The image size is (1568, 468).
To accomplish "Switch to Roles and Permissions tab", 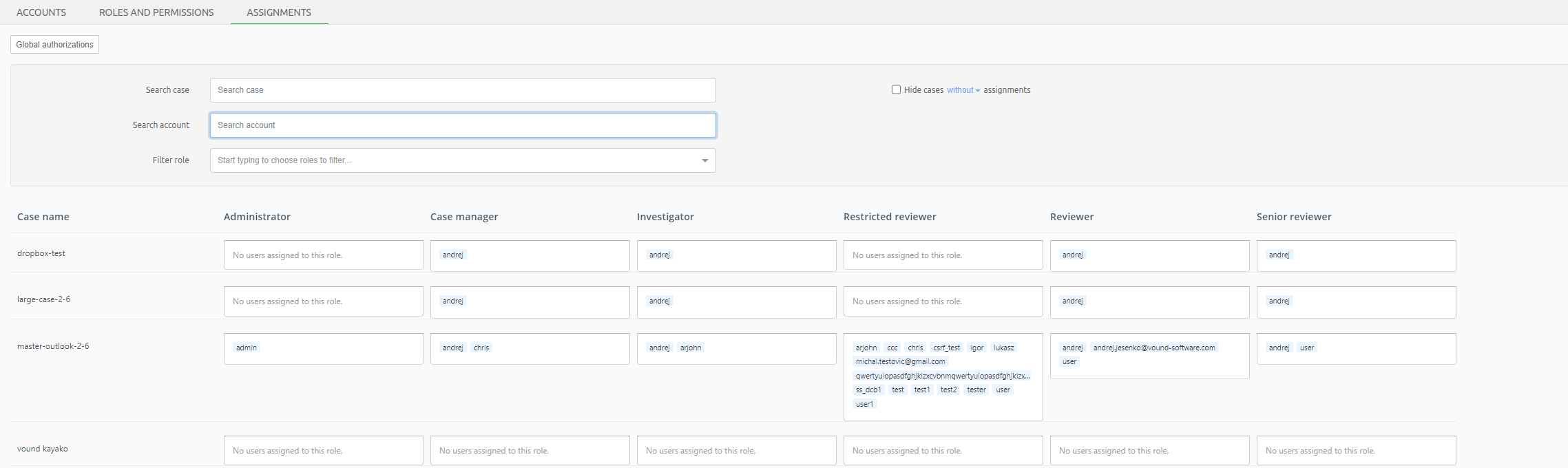I will coord(156,12).
